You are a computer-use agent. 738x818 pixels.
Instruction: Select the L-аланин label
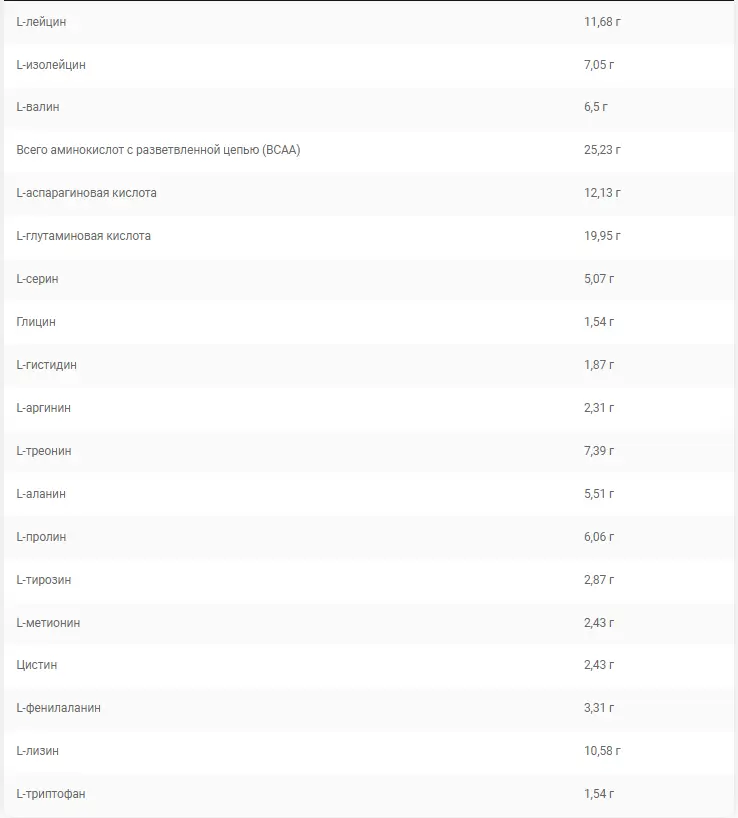coord(41,494)
